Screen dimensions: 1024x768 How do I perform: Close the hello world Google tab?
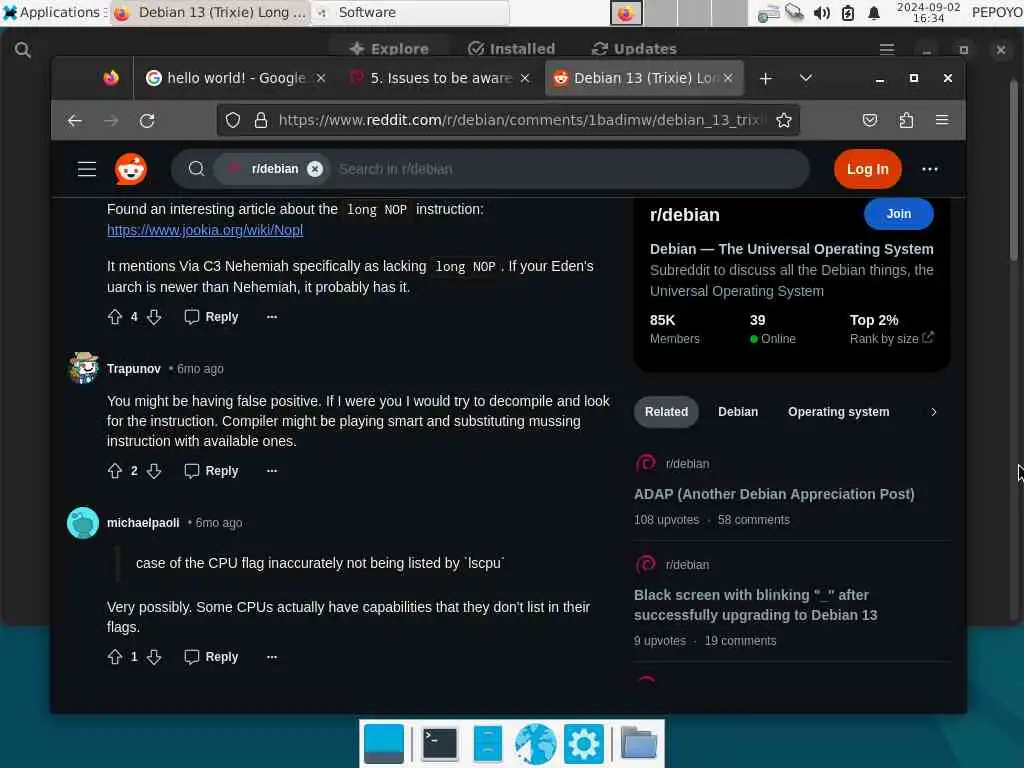point(321,78)
